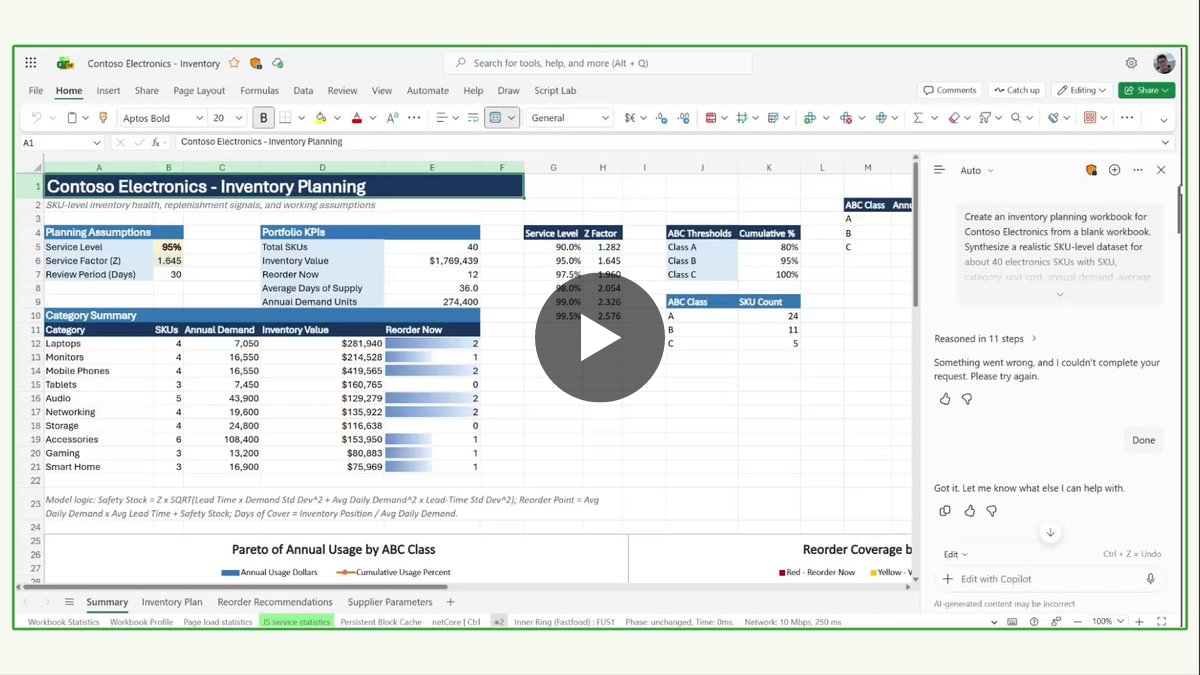Play the video with center play button
The image size is (1200, 675).
tap(599, 338)
